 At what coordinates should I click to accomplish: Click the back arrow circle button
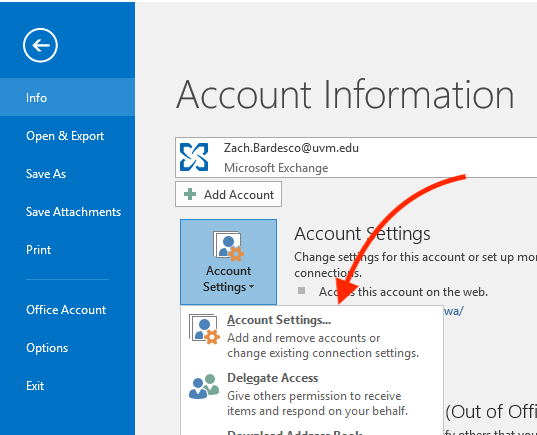coord(40,45)
